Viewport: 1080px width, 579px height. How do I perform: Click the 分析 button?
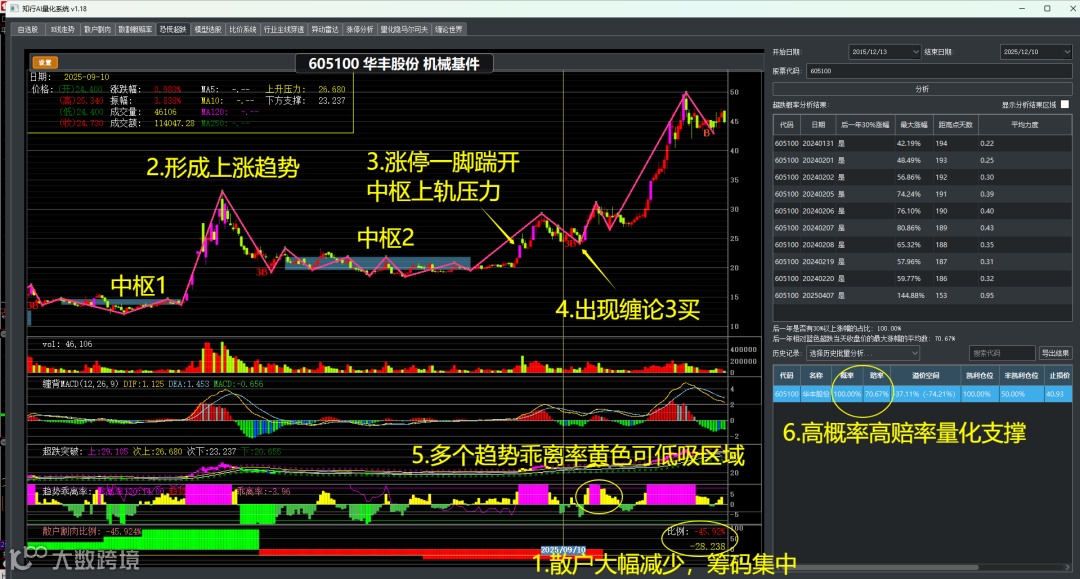click(x=922, y=89)
